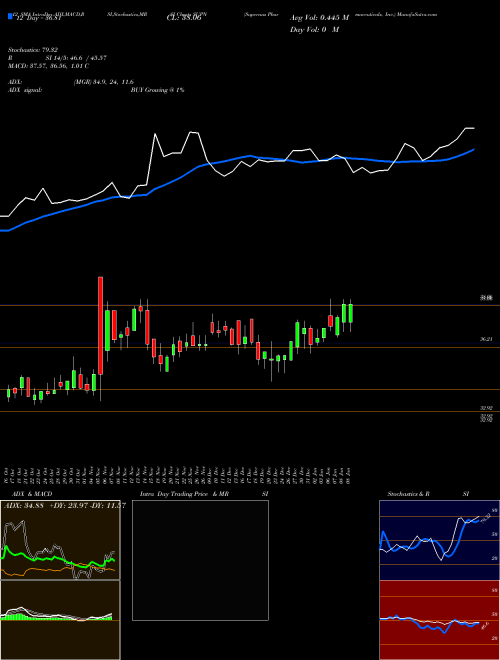Click the red RSI indicator panel
The image size is (500, 660).
[x=439, y=620]
